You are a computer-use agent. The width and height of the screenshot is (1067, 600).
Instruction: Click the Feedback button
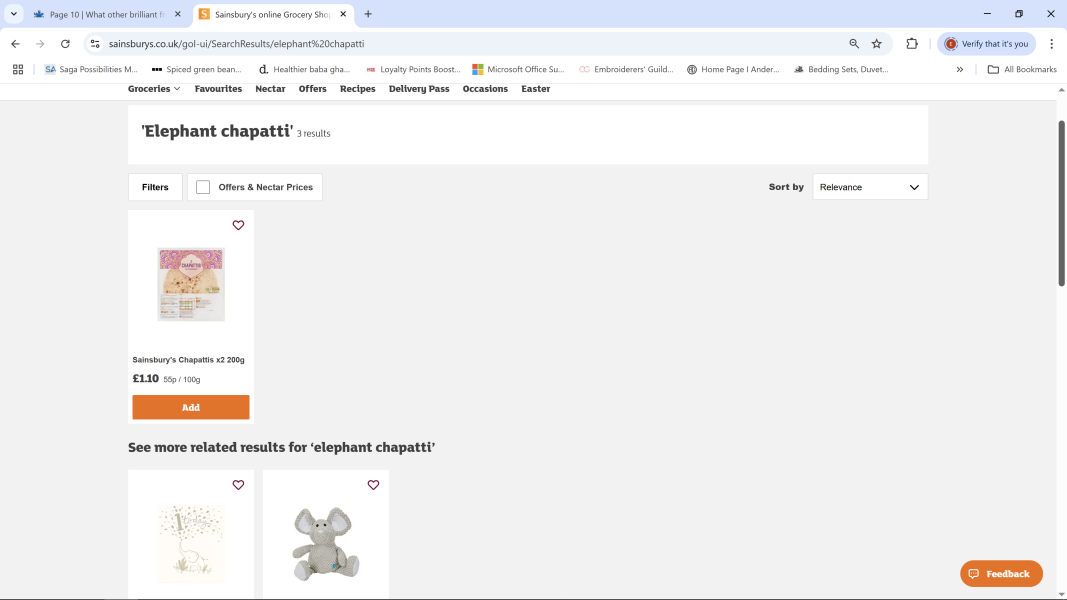pos(1001,574)
